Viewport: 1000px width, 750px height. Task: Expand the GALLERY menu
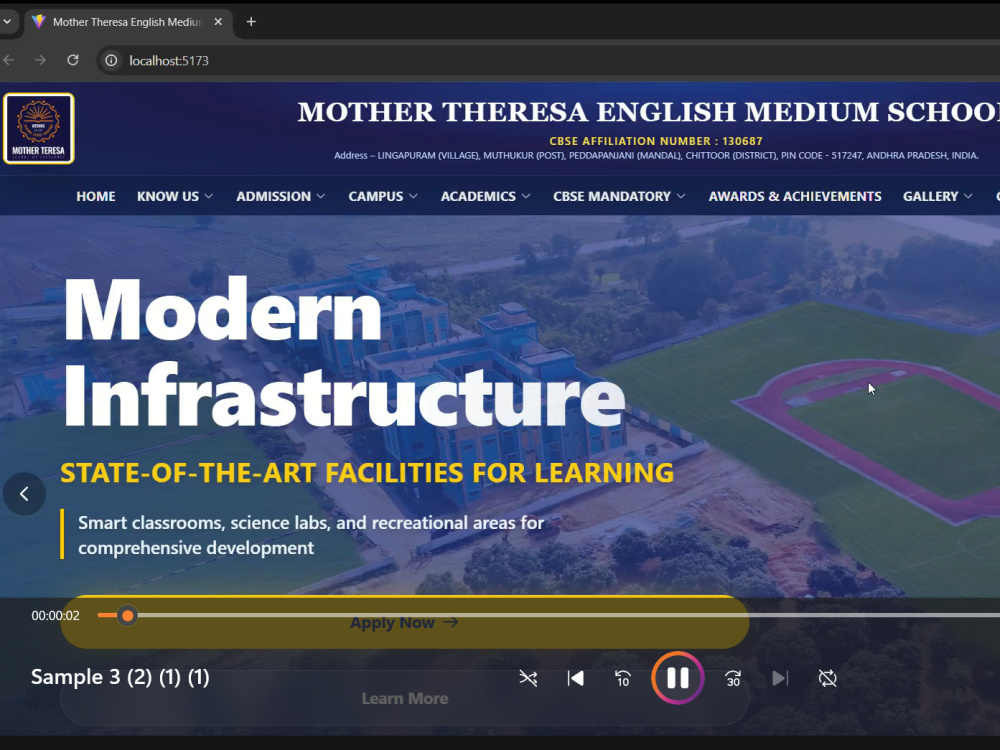(938, 196)
